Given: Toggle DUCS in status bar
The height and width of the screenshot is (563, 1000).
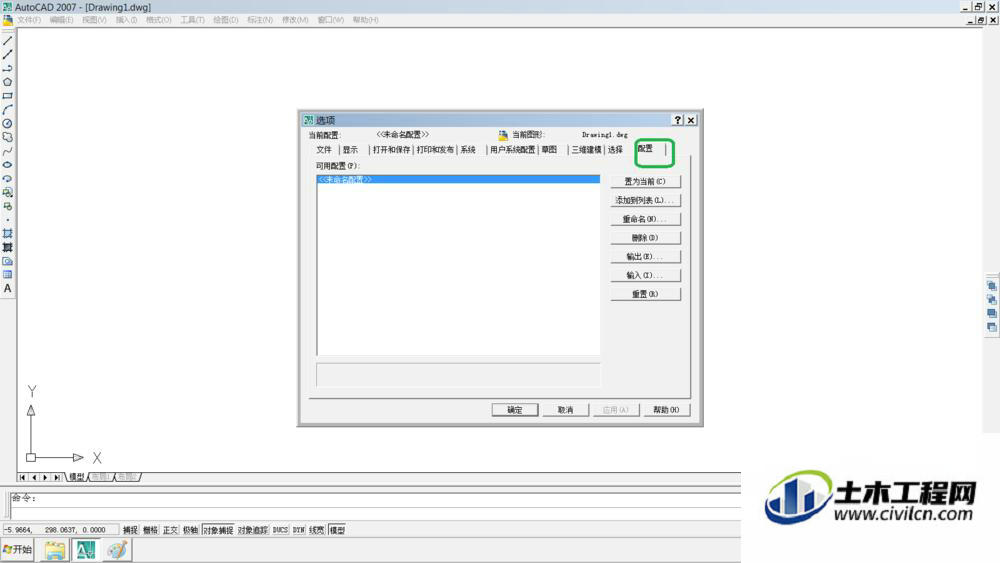Looking at the screenshot, I should (281, 530).
